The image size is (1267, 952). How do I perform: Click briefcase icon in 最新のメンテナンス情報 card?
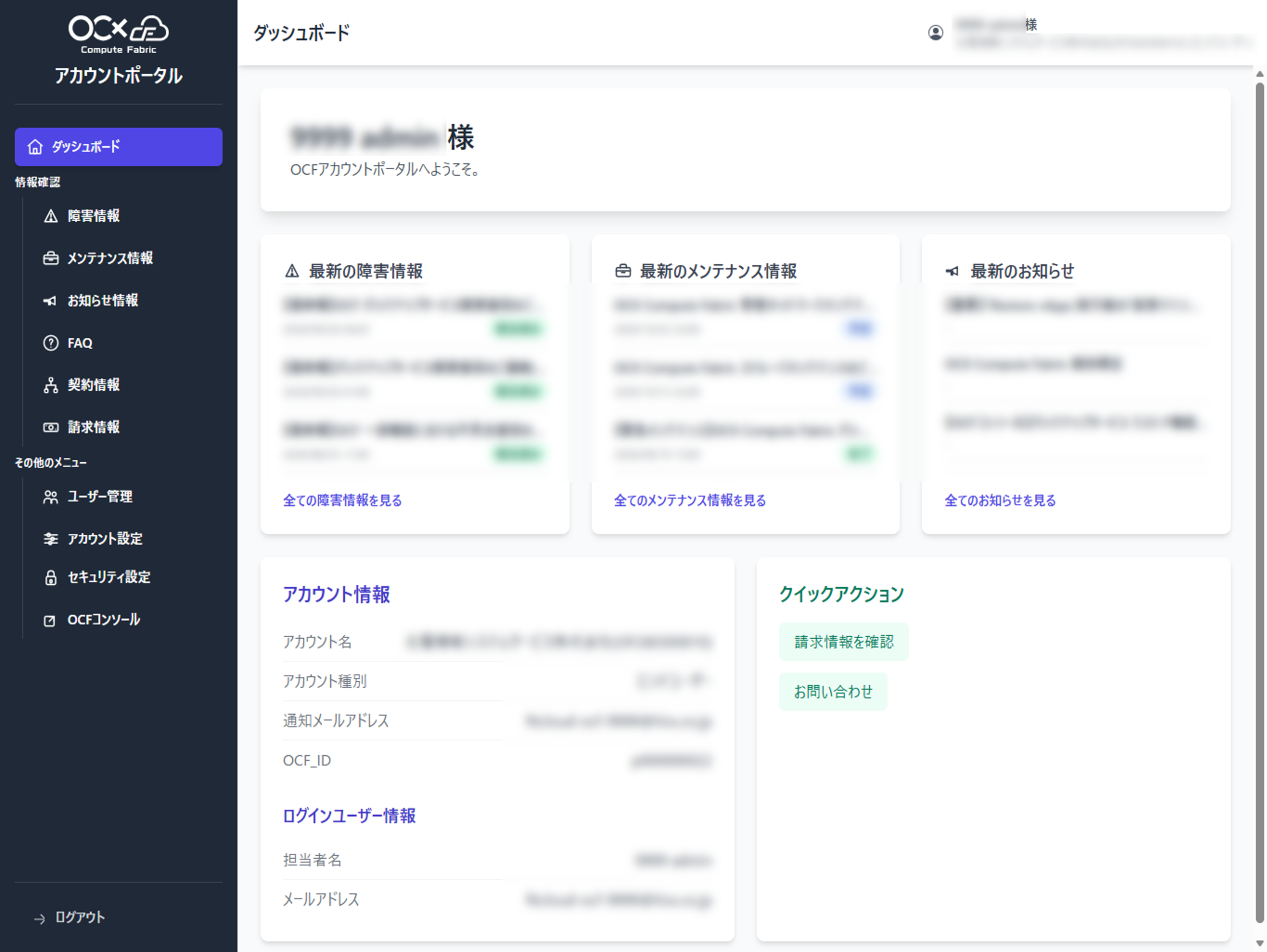[x=623, y=271]
